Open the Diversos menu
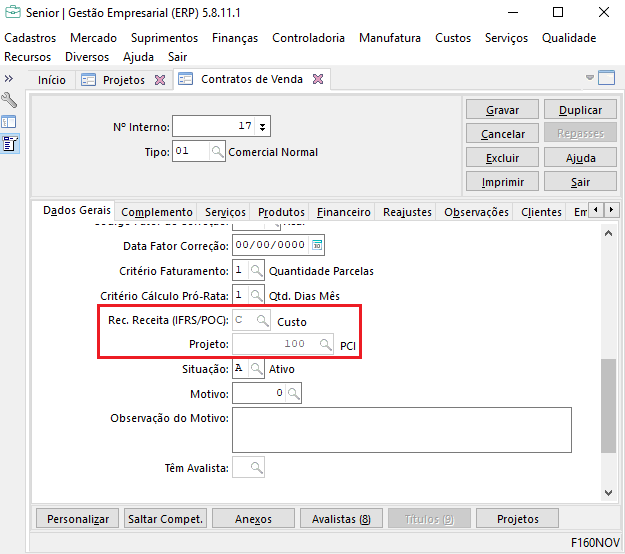Viewport: 625px width, 554px height. coord(87,57)
